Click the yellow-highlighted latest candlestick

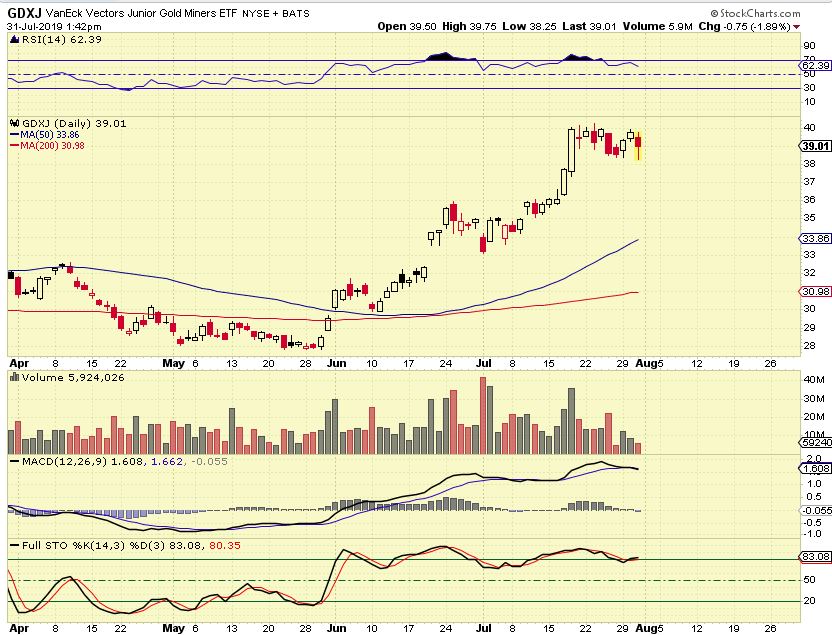click(638, 145)
